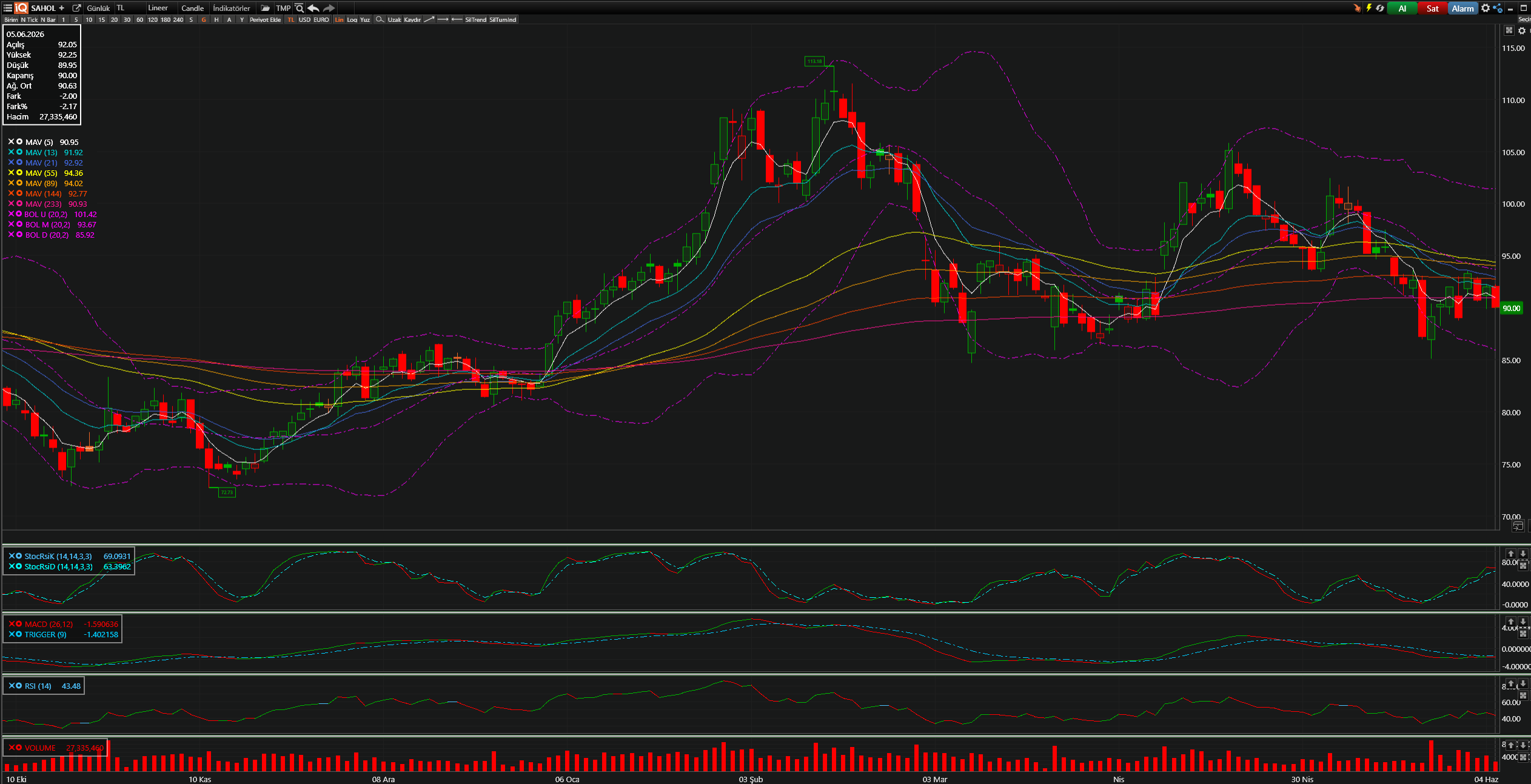Open the Günlük period dropdown
The width and height of the screenshot is (1531, 784).
(x=98, y=8)
